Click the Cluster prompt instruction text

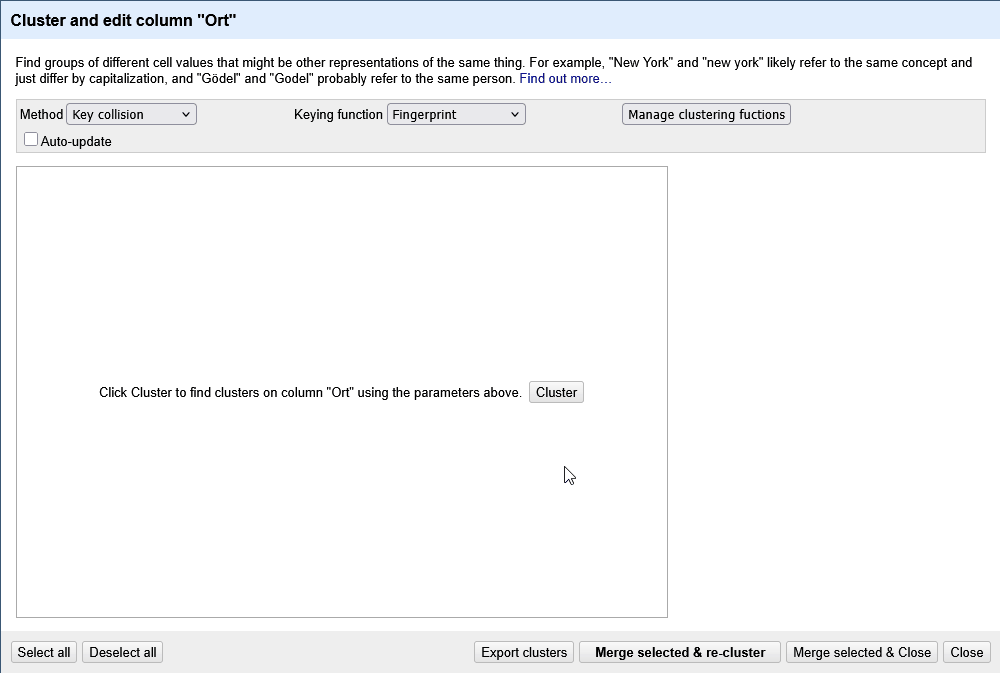pyautogui.click(x=310, y=392)
